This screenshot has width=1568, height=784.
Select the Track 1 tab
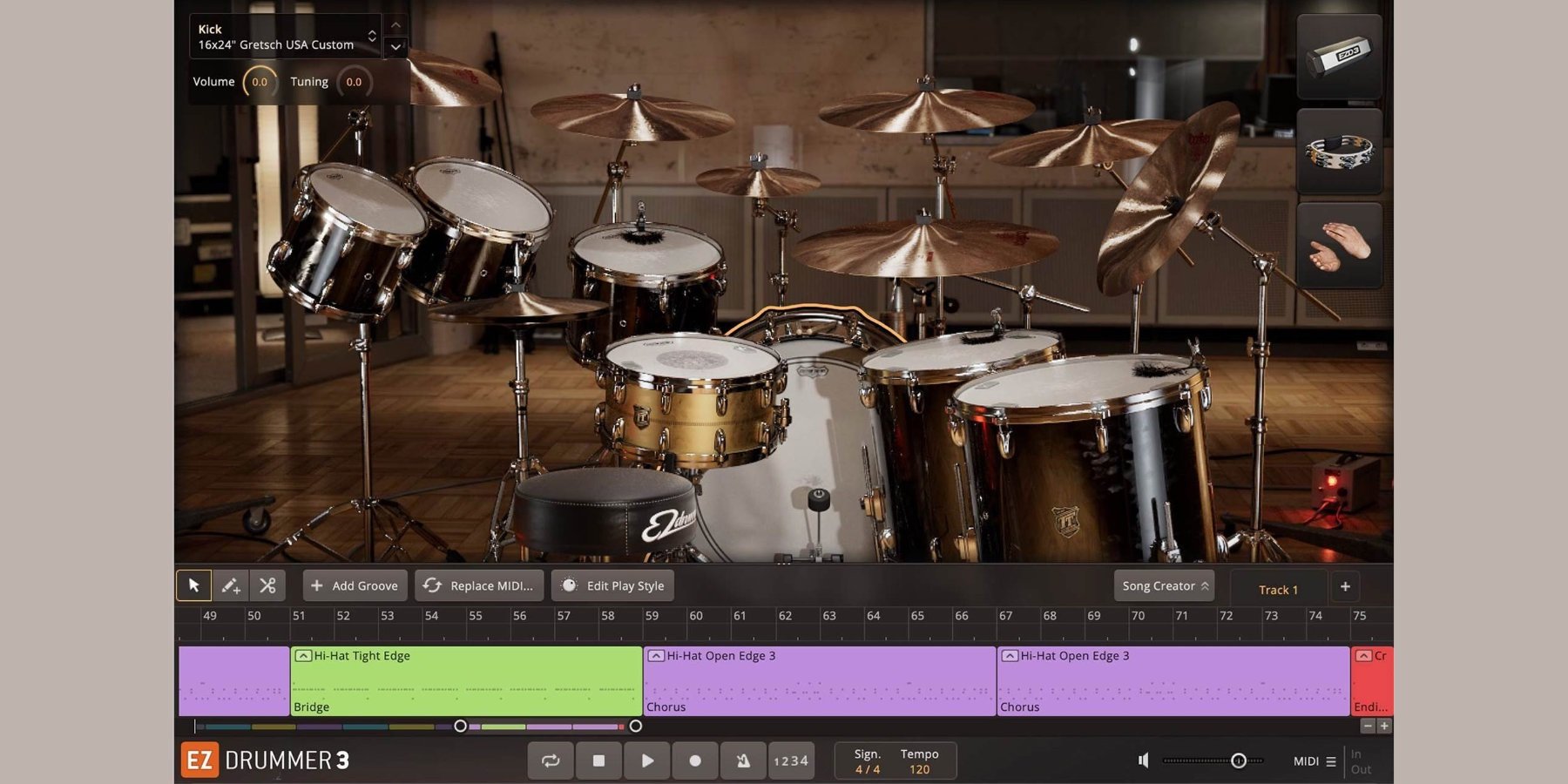coord(1278,590)
